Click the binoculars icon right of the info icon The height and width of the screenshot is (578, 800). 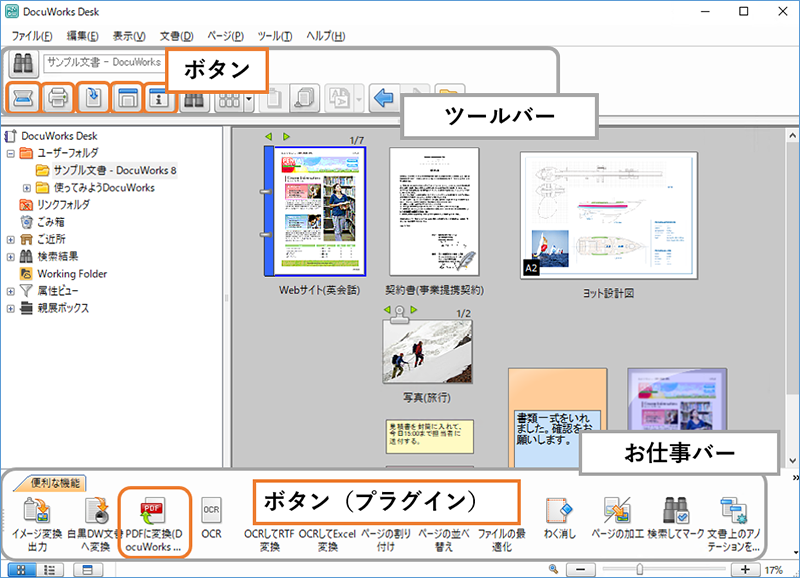pos(194,99)
